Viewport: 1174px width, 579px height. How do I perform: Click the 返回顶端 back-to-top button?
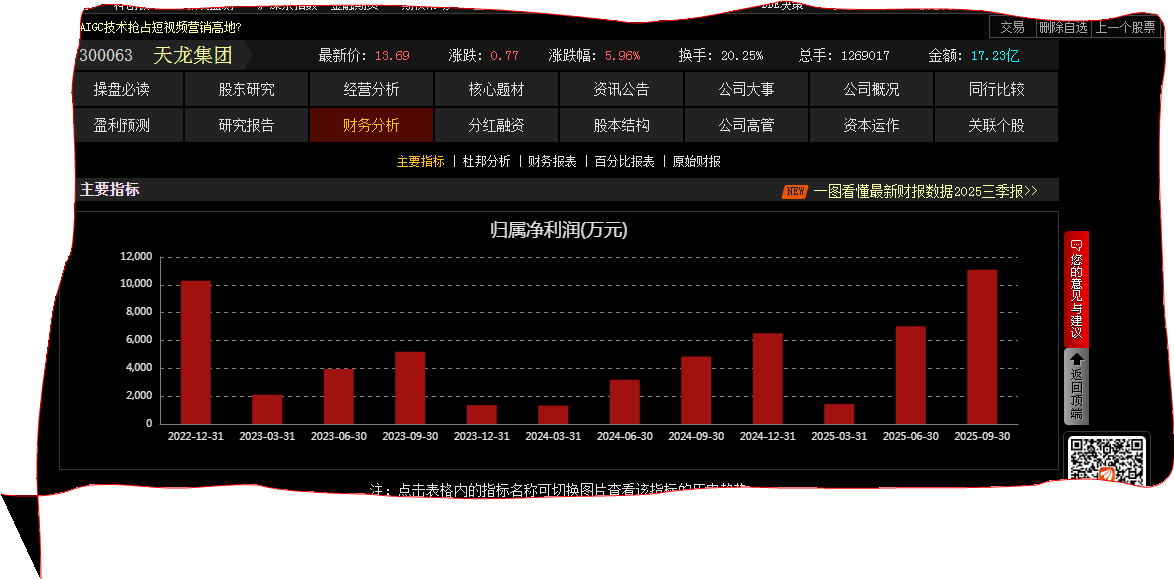[1077, 386]
